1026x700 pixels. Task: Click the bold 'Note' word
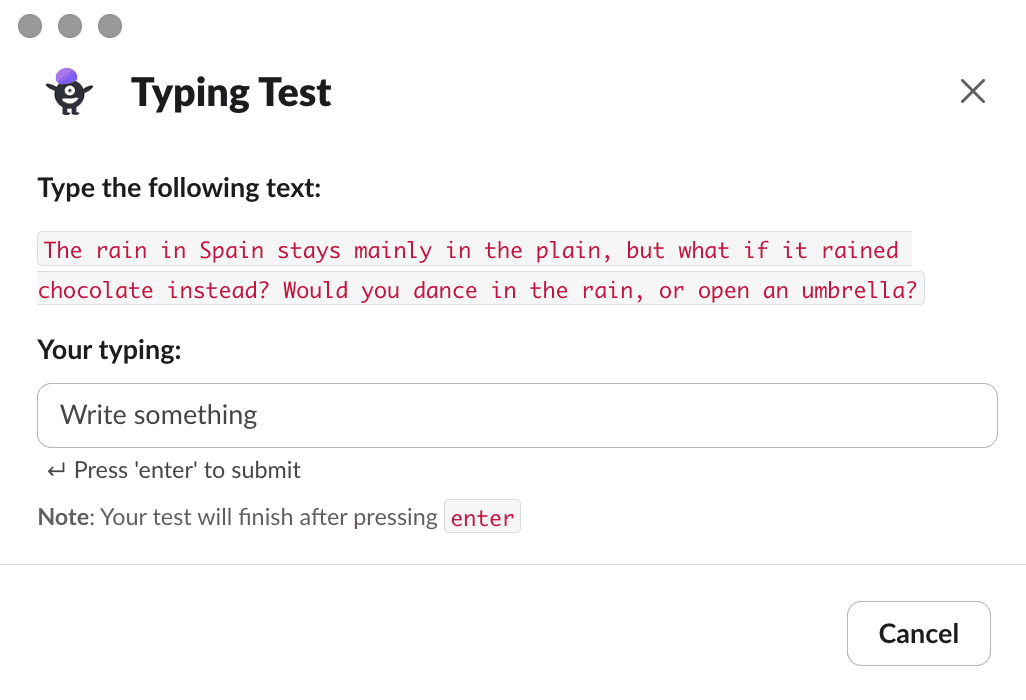[x=63, y=517]
